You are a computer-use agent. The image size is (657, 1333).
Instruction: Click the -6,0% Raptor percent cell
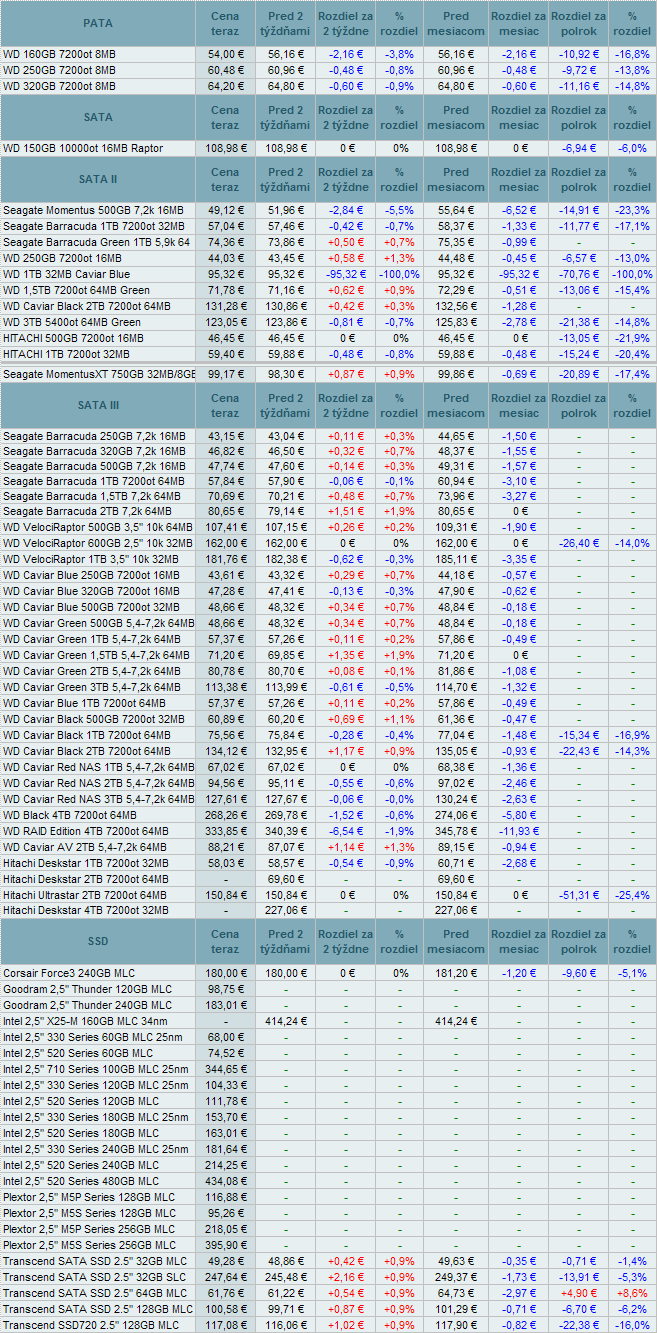[632, 148]
